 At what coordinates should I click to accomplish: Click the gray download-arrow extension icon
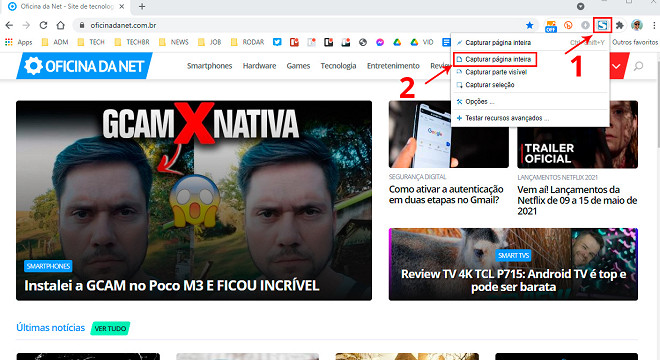[585, 25]
